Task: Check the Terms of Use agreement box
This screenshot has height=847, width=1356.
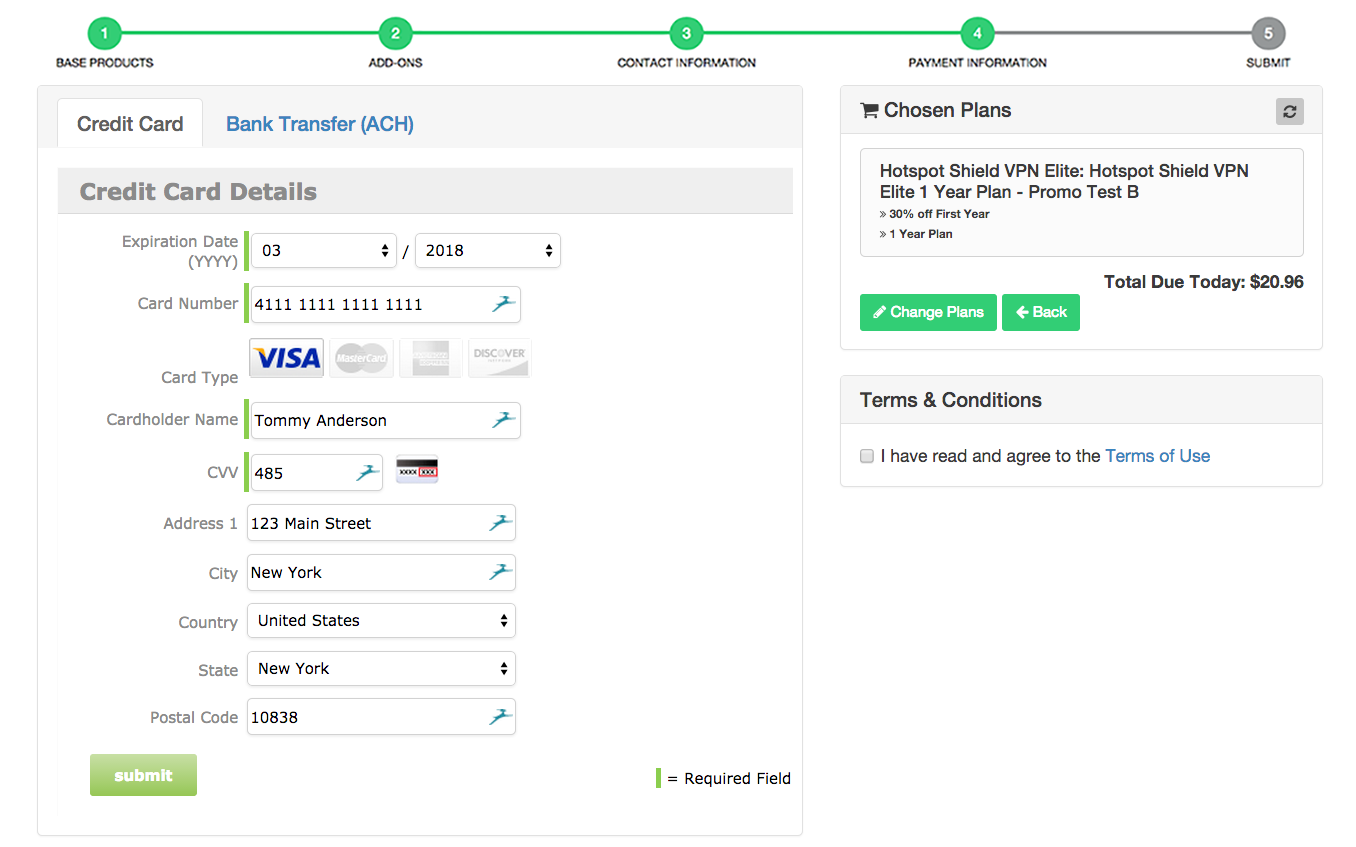Action: click(867, 456)
